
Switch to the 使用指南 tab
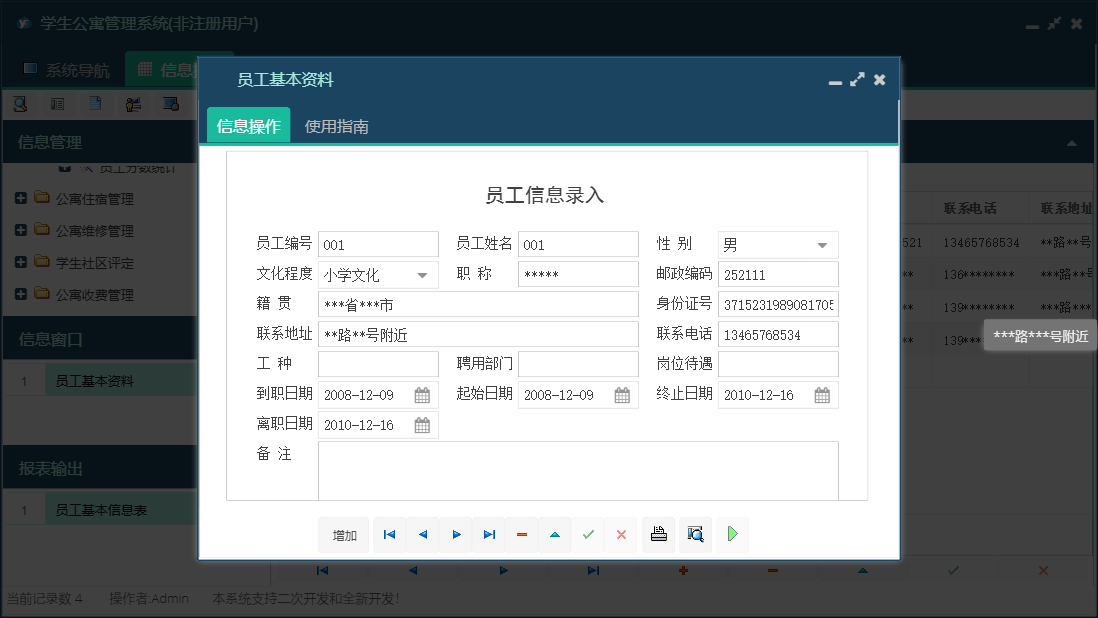(338, 128)
